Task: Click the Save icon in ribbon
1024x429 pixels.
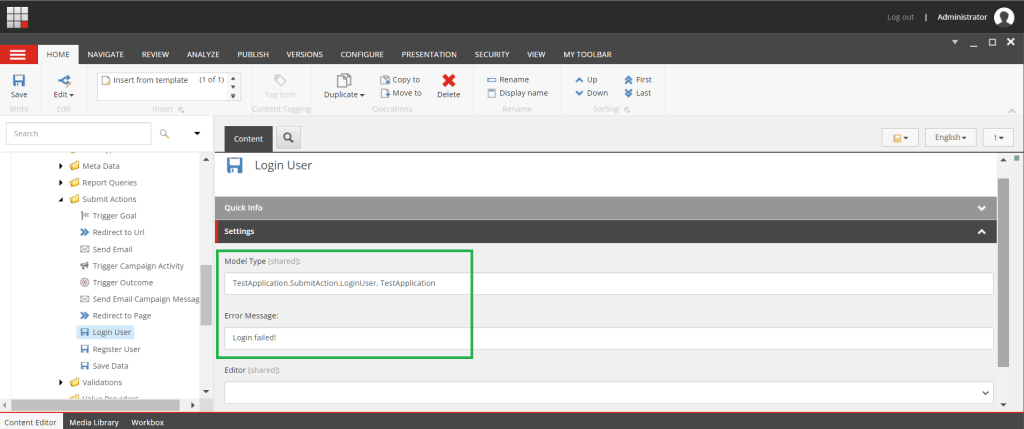Action: pos(19,81)
